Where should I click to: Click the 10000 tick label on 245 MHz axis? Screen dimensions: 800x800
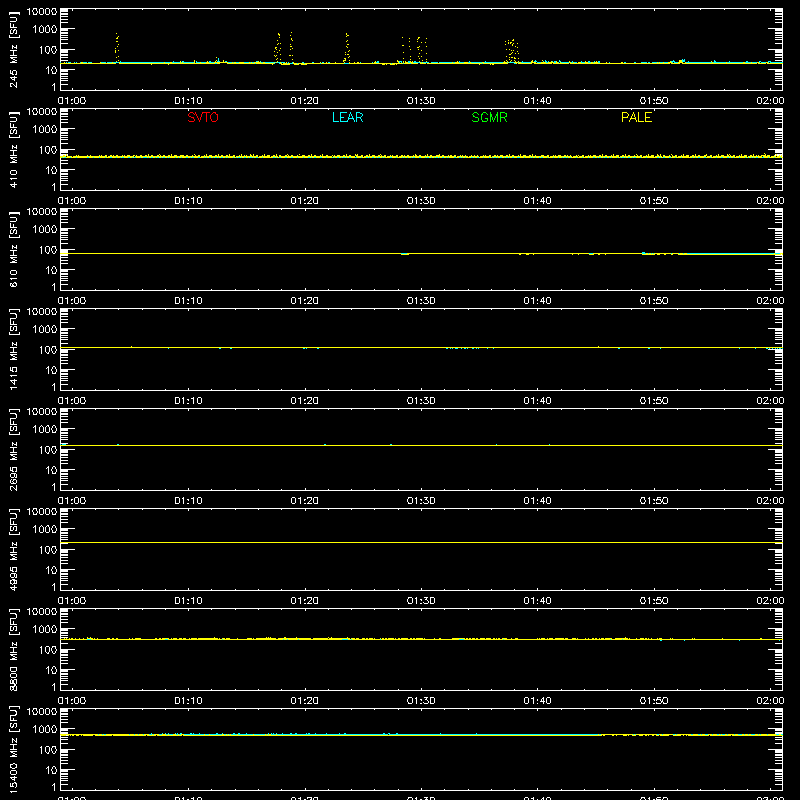tap(42, 12)
